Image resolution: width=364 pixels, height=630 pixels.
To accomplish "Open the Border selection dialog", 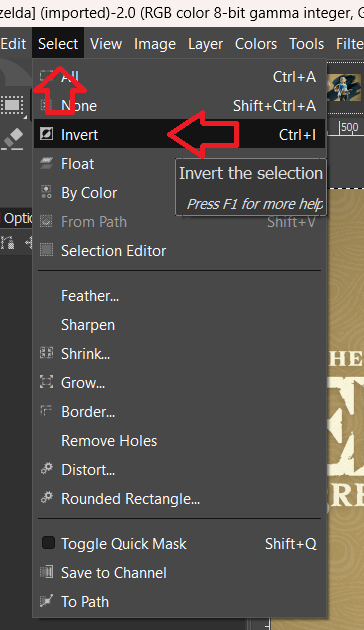I will point(180,411).
